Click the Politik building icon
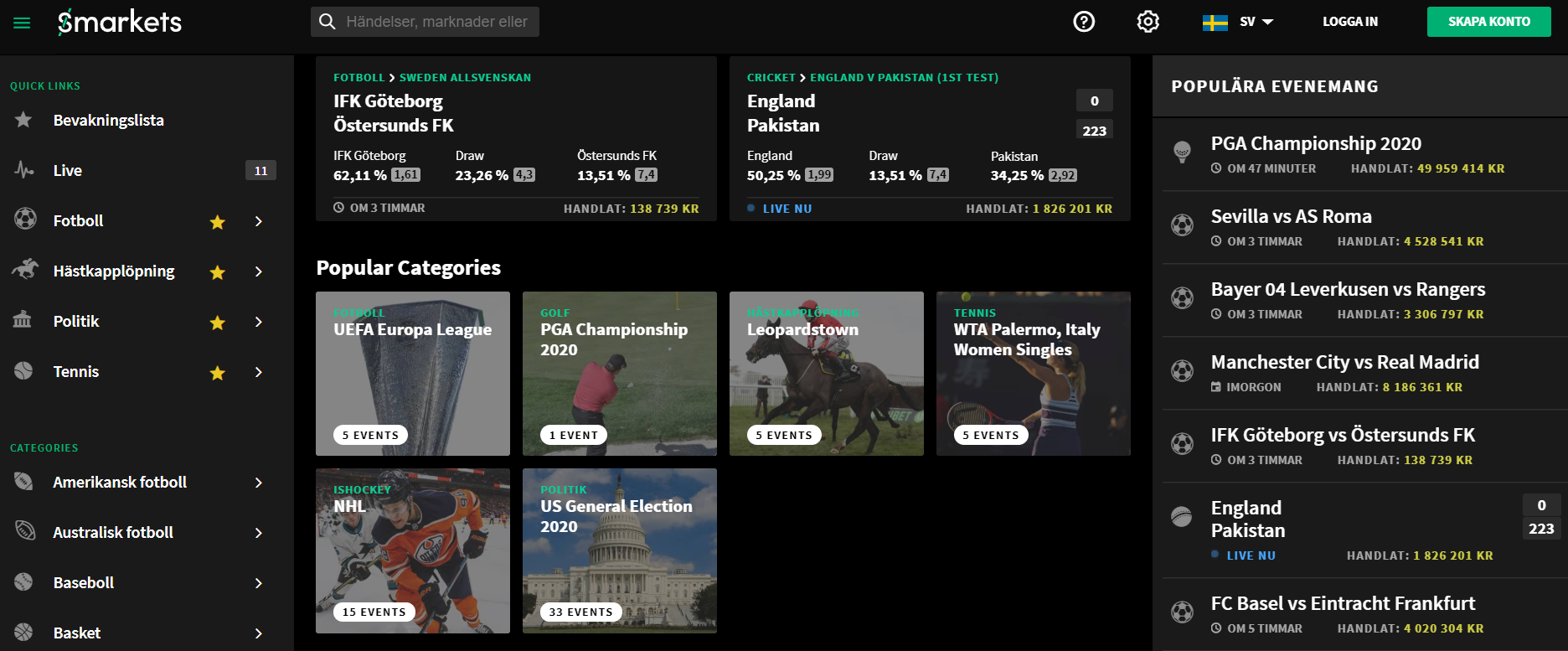1568x651 pixels. [23, 319]
